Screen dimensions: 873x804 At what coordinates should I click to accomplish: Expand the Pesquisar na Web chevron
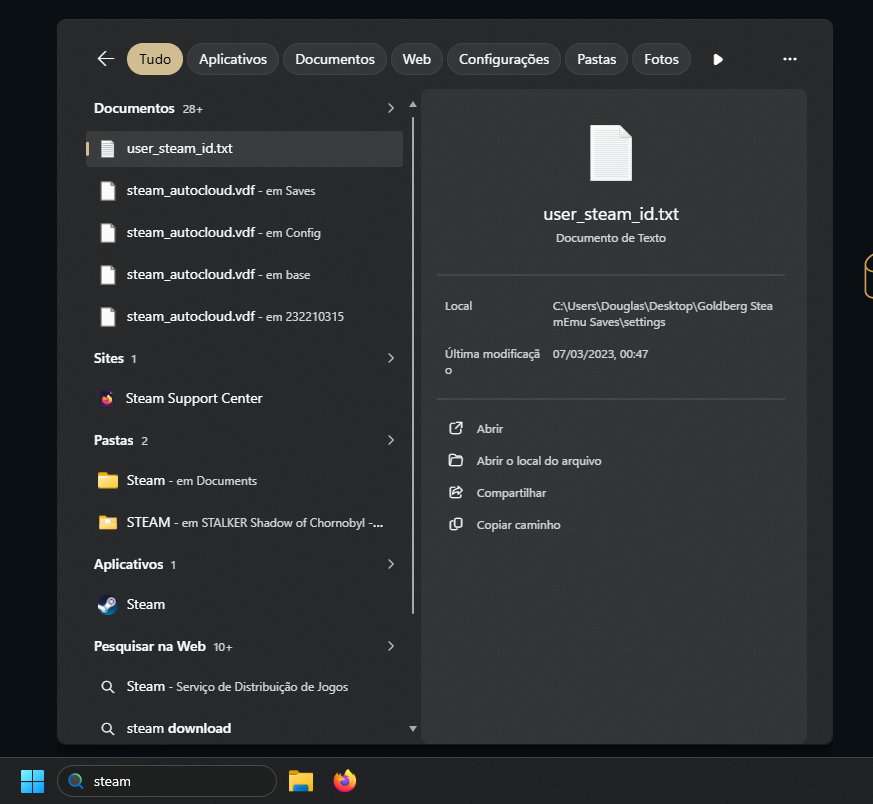point(391,646)
